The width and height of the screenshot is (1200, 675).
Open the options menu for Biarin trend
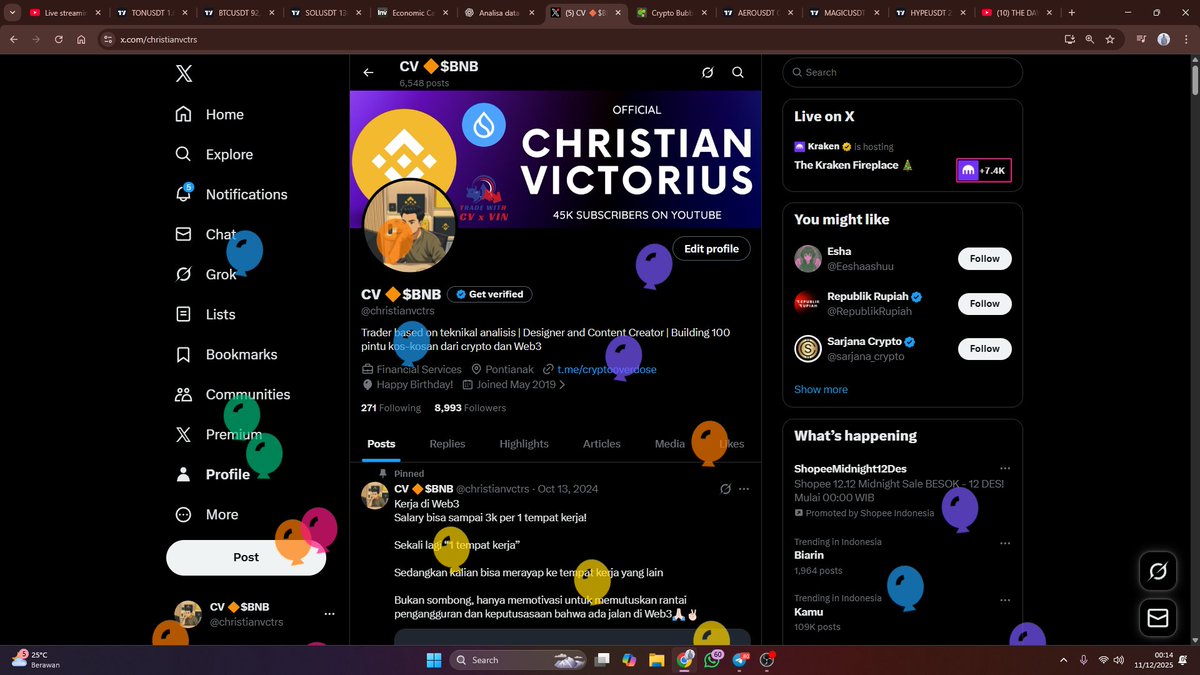1005,544
